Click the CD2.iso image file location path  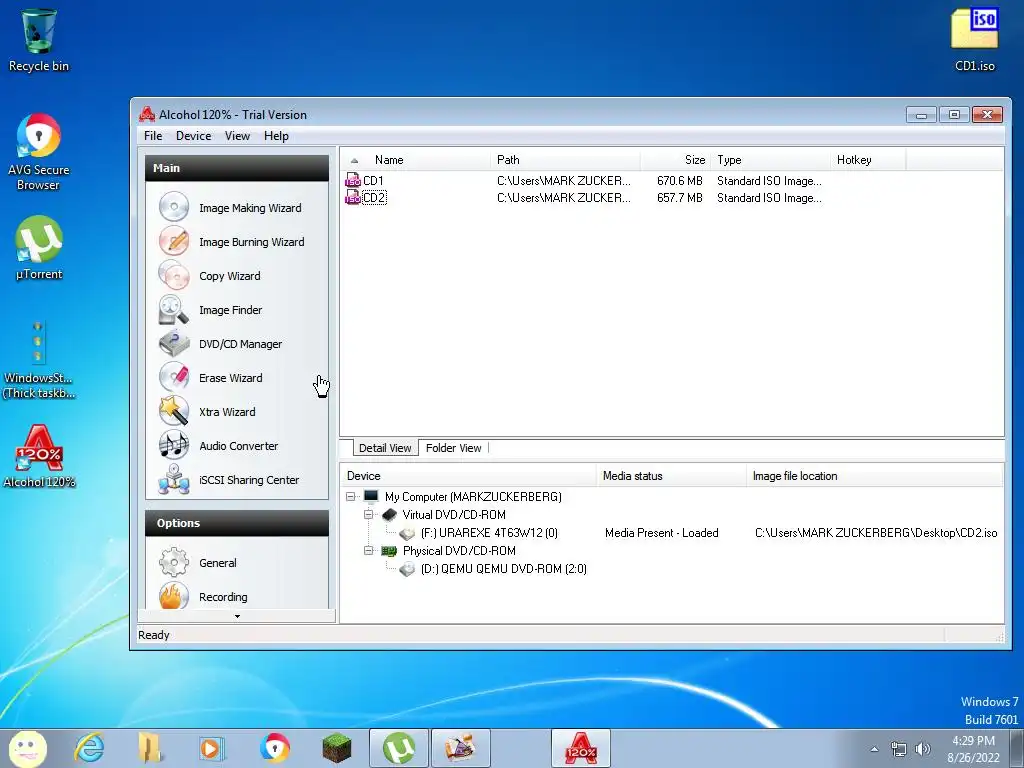click(x=876, y=533)
